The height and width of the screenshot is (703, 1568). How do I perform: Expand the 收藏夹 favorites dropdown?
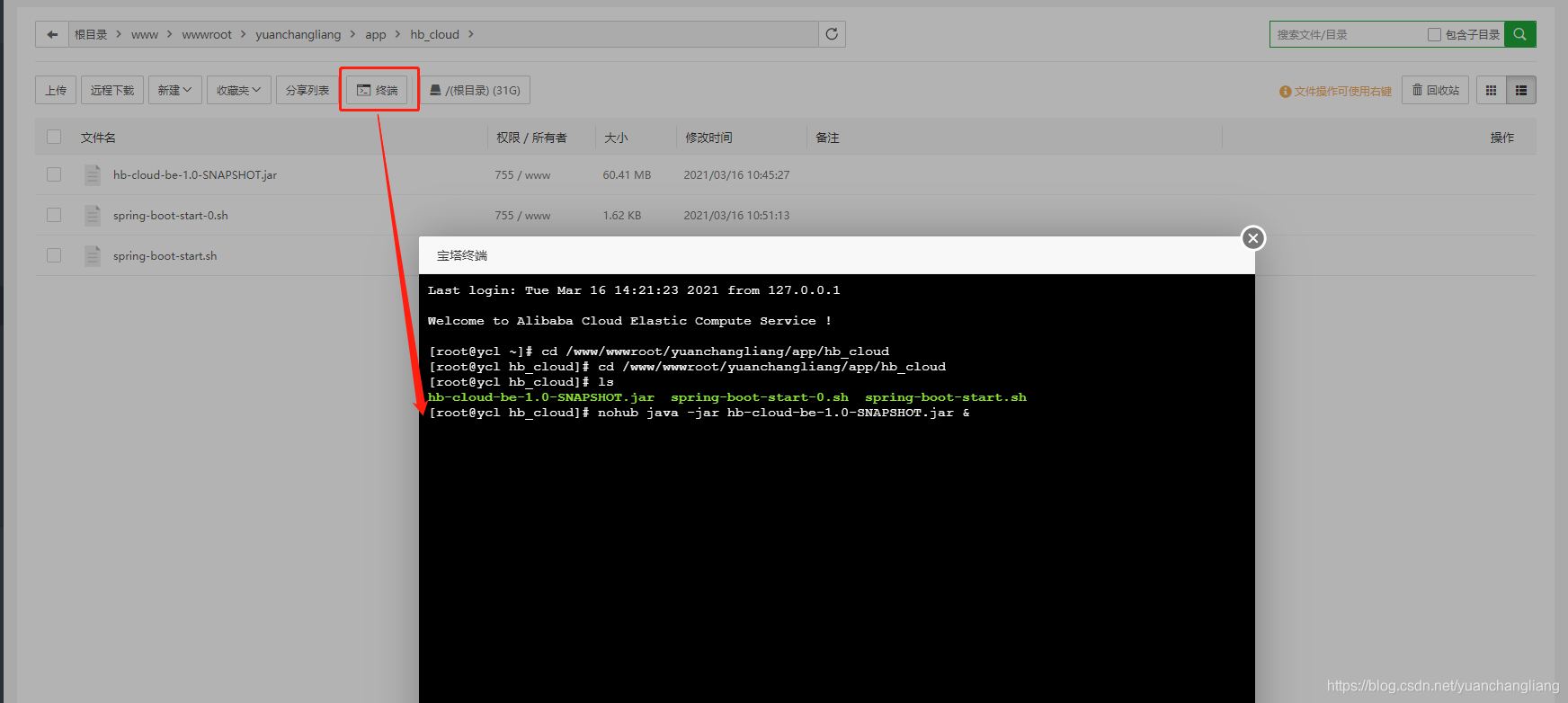tap(238, 90)
